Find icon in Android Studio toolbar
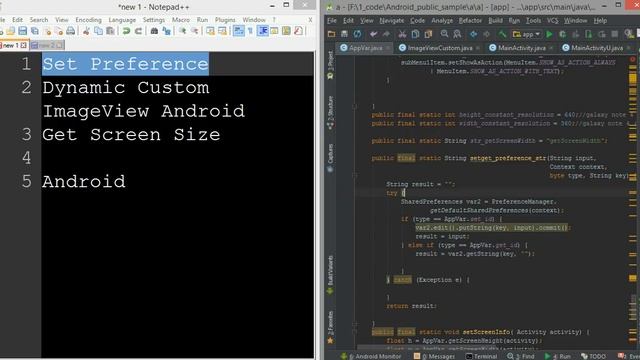640x360 pixels. click(444, 34)
